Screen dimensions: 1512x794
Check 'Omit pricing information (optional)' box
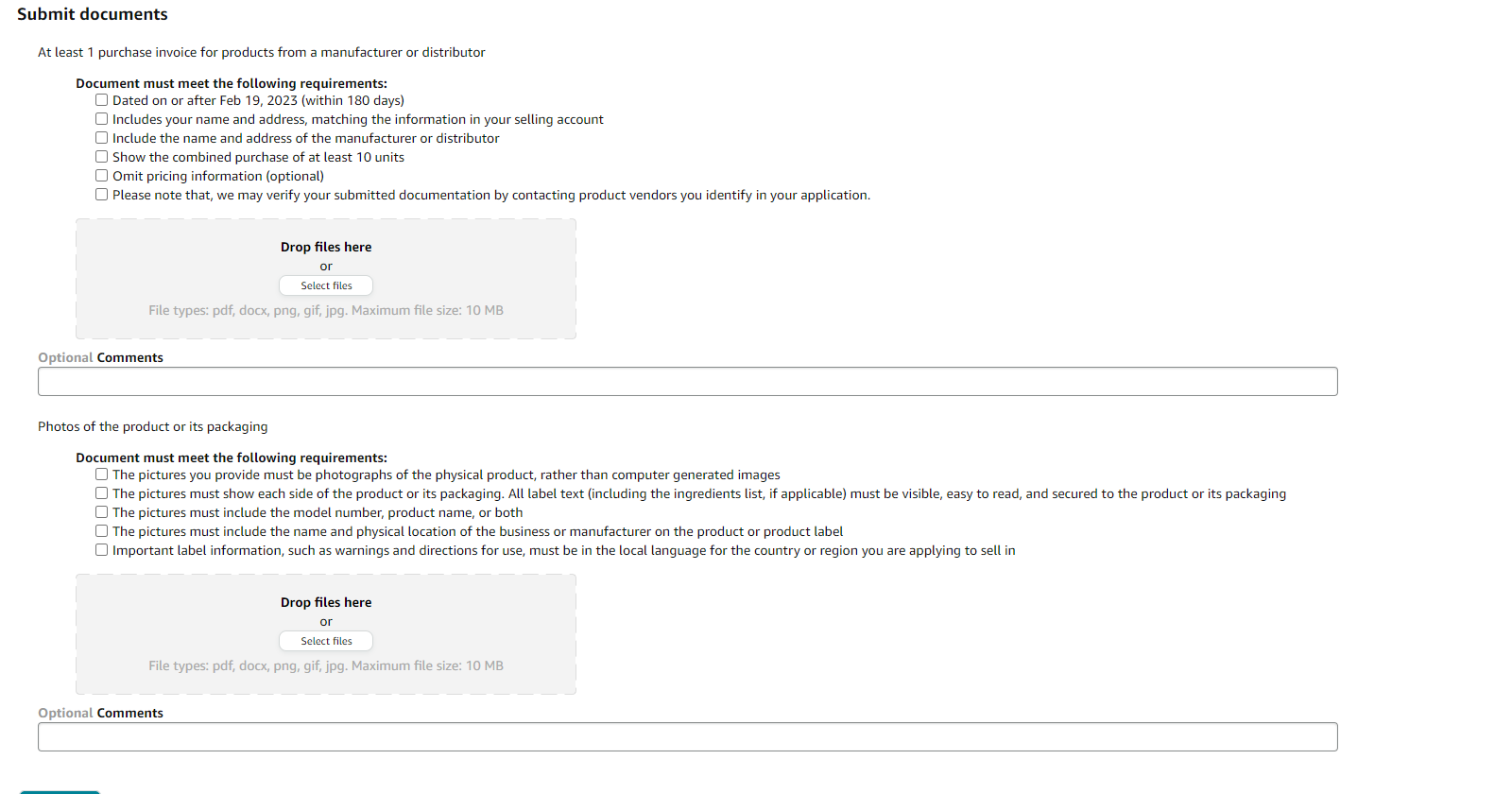[101, 176]
